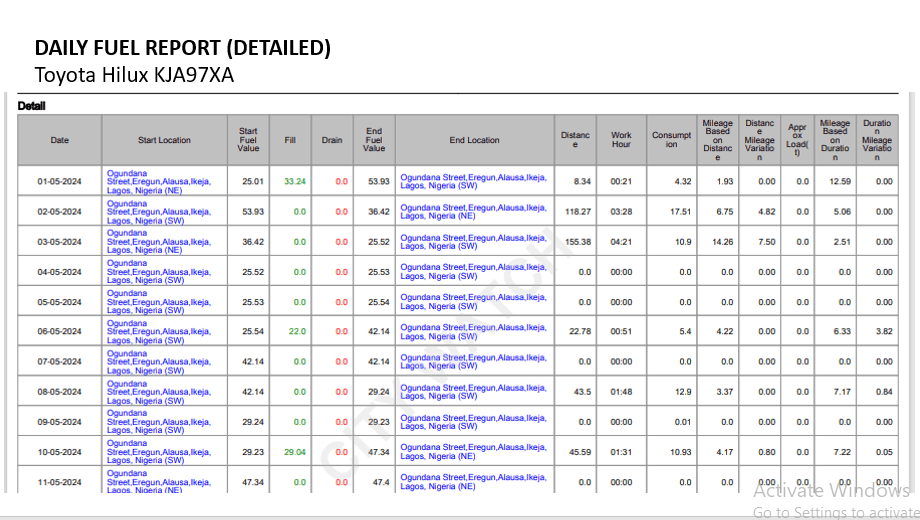Click the 29.04 fill value cell

[294, 453]
